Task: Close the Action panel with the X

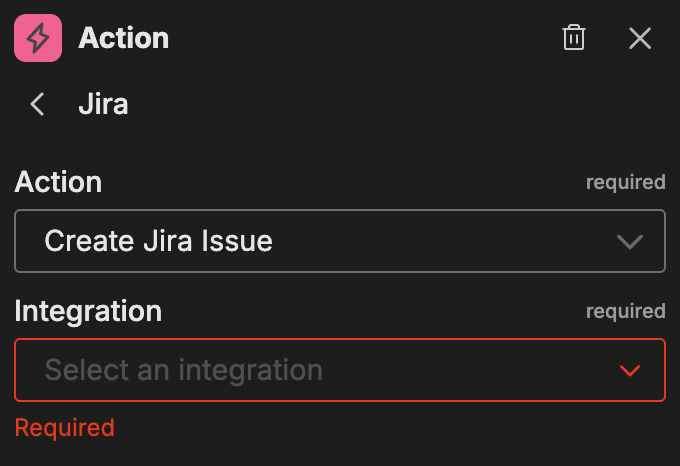Action: click(x=640, y=39)
